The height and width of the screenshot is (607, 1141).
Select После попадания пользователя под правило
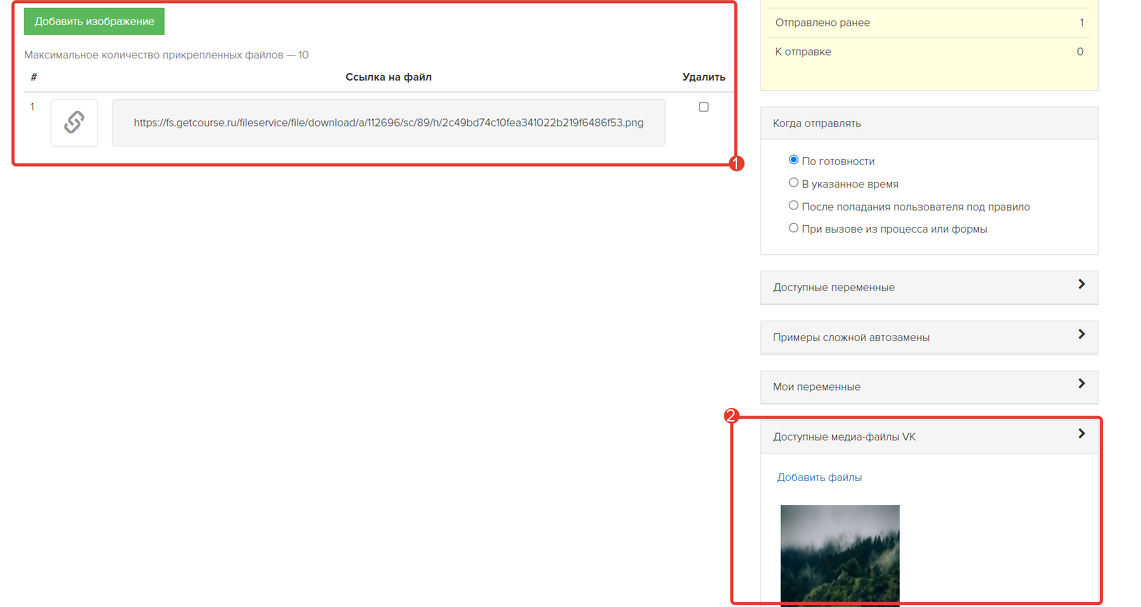(794, 206)
